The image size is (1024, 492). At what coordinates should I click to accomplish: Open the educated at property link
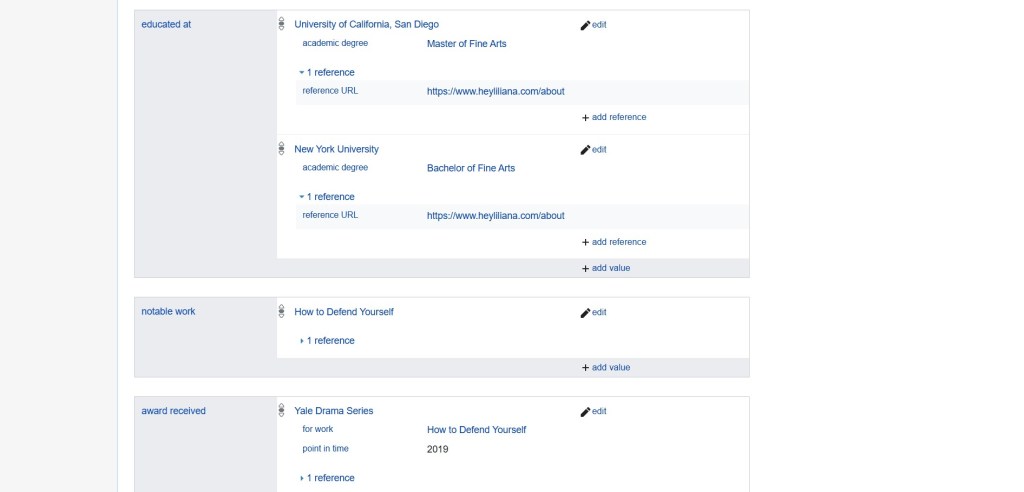[x=166, y=25]
